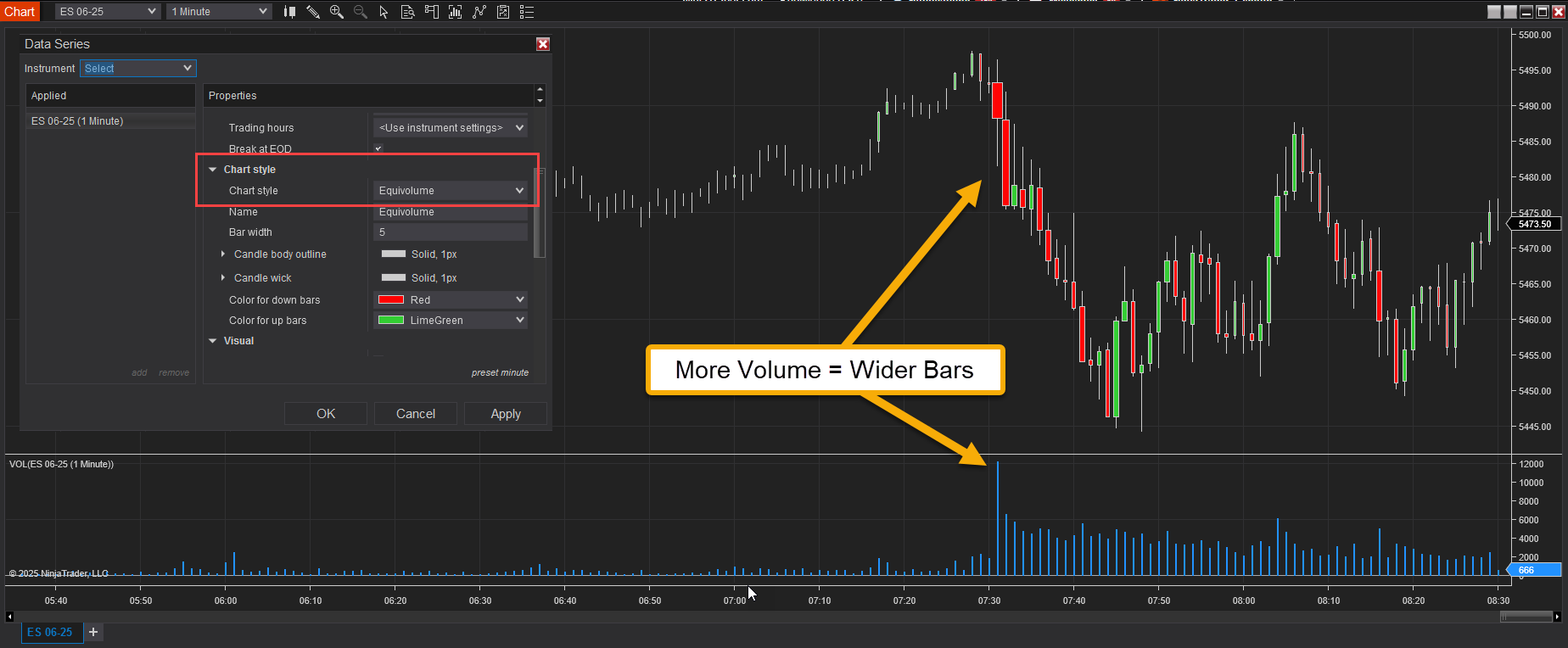Open the Trading hours dropdown
The height and width of the screenshot is (648, 1568).
451,128
